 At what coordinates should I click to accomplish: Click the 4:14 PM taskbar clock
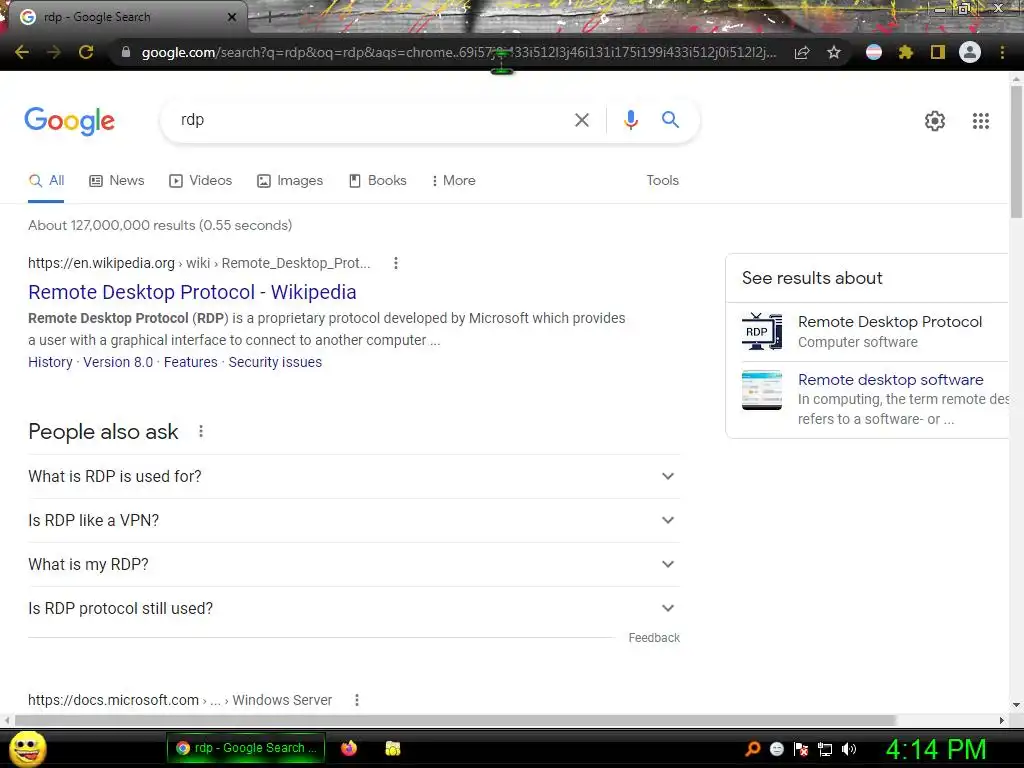[x=935, y=749]
